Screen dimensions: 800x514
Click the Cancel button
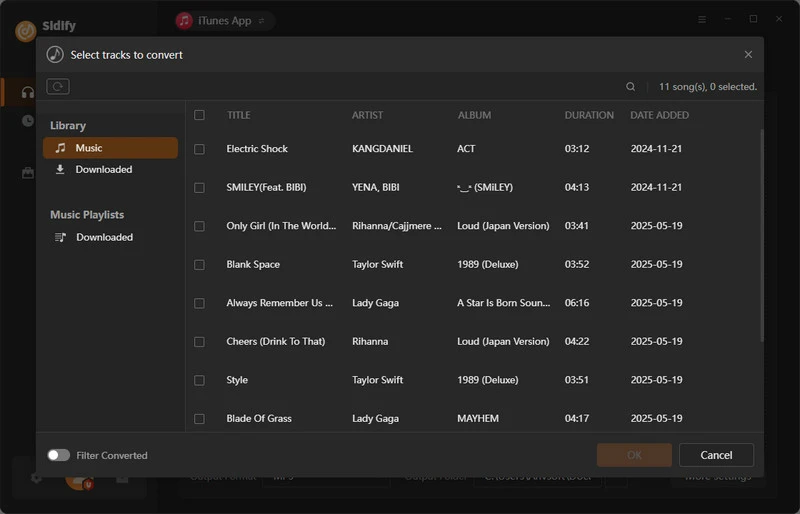[716, 455]
